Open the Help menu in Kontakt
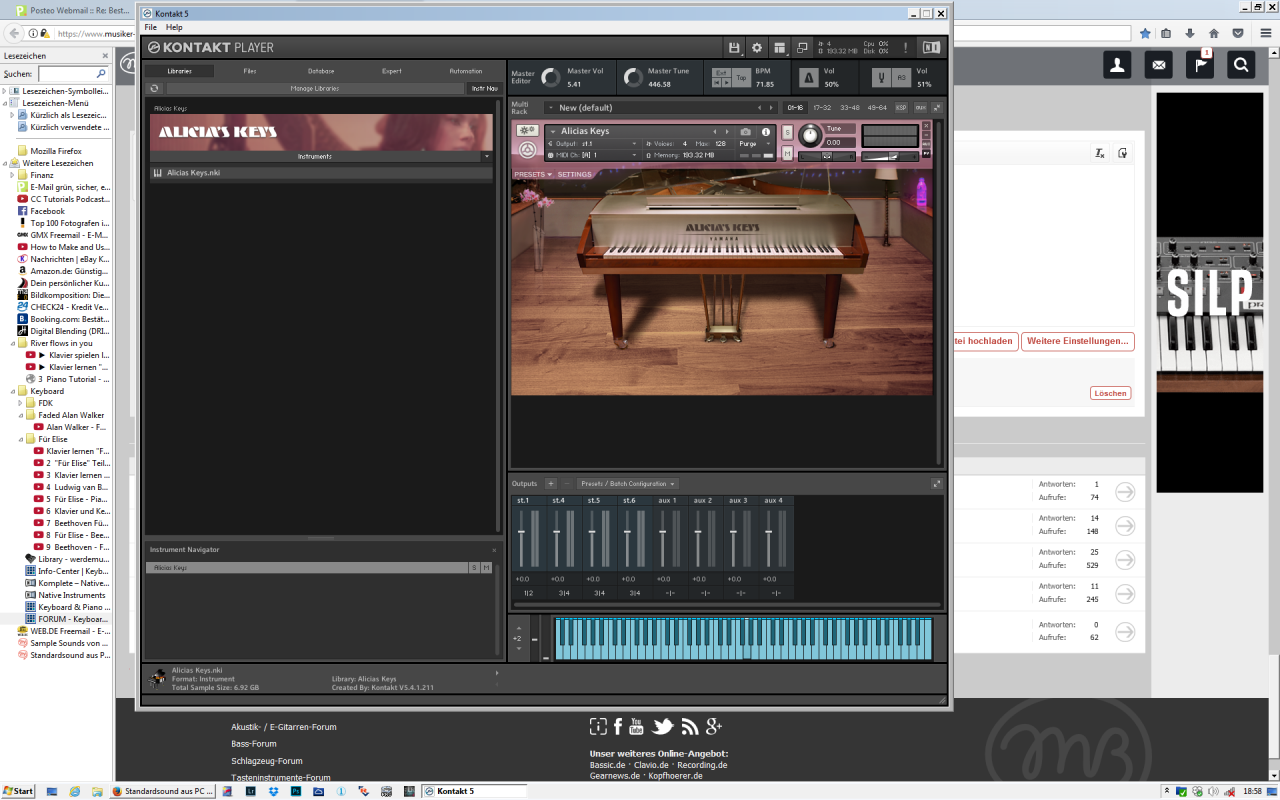1280x800 pixels. tap(174, 27)
